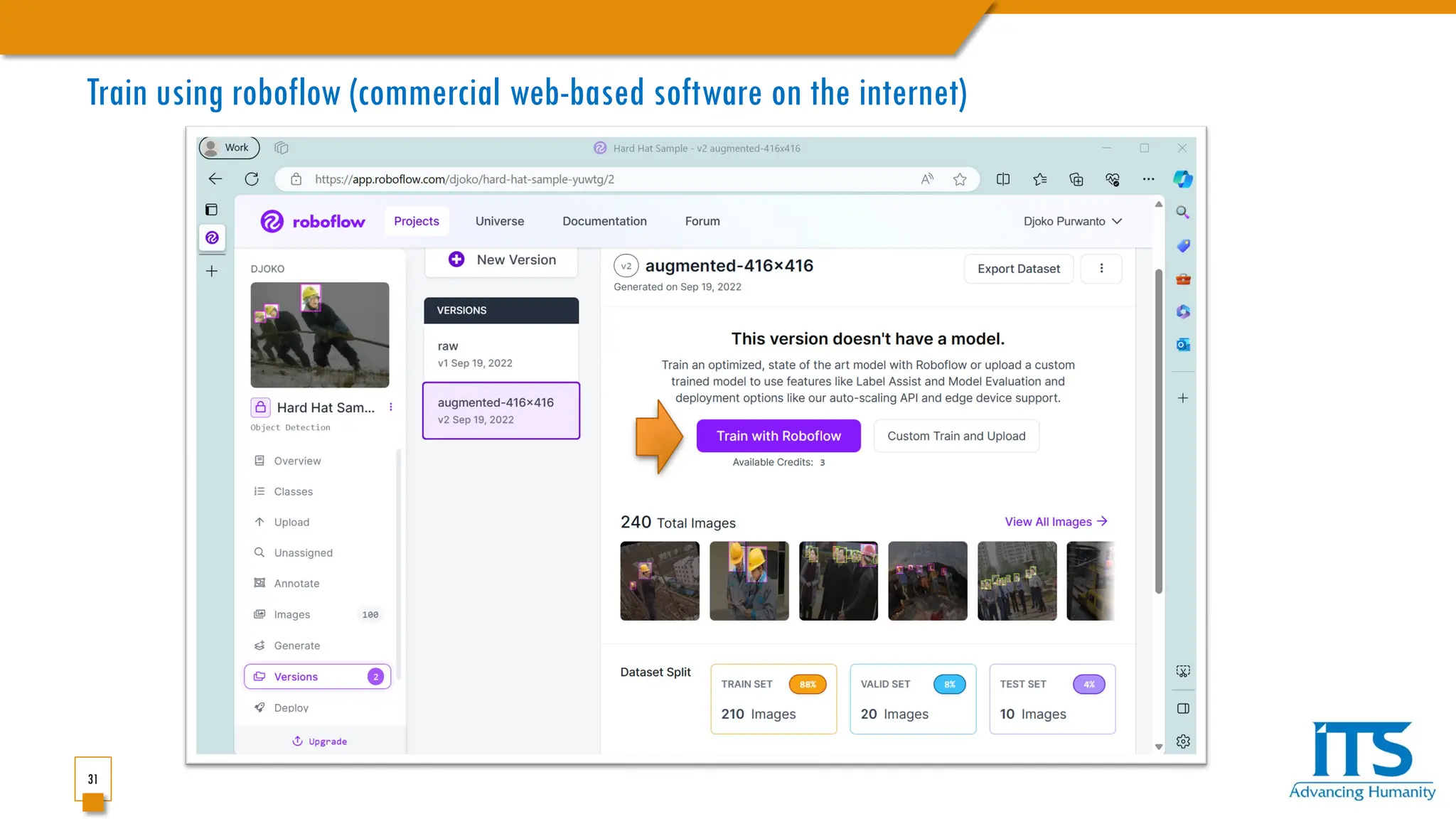The image size is (1456, 819).
Task: Click Train with Roboflow button
Action: tap(778, 436)
